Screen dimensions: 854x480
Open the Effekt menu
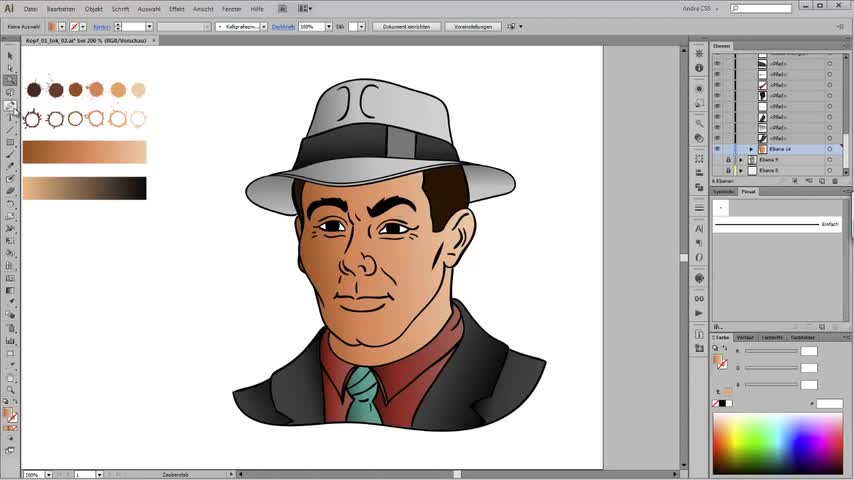tap(176, 8)
